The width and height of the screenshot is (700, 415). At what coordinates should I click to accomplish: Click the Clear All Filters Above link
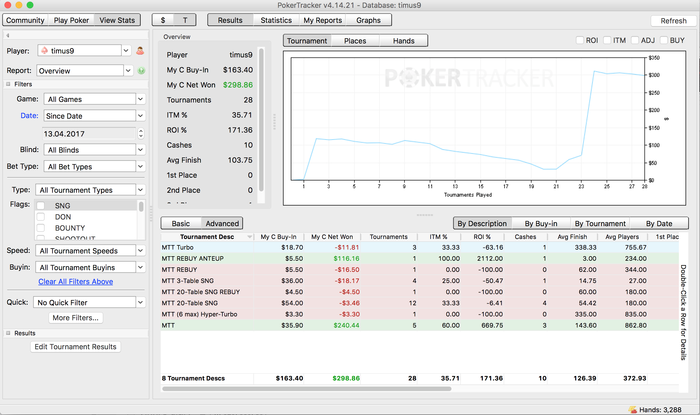pyautogui.click(x=75, y=282)
